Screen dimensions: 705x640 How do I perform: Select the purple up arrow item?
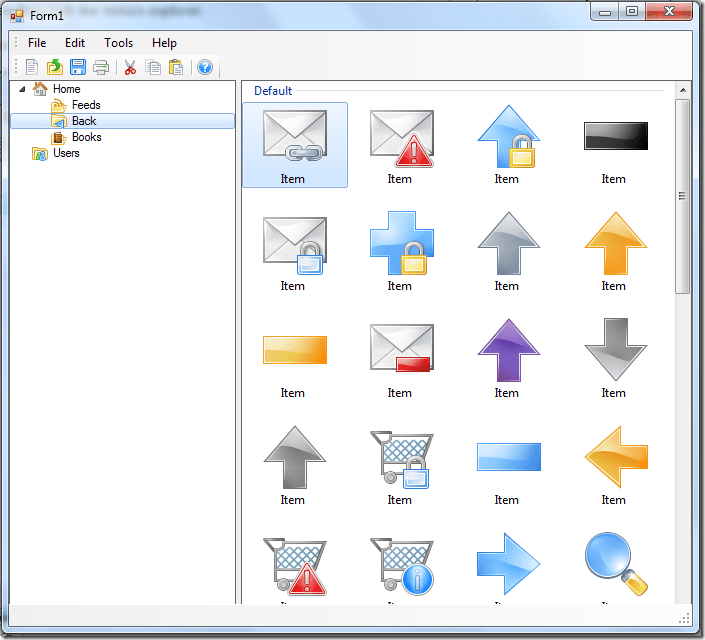tap(509, 359)
